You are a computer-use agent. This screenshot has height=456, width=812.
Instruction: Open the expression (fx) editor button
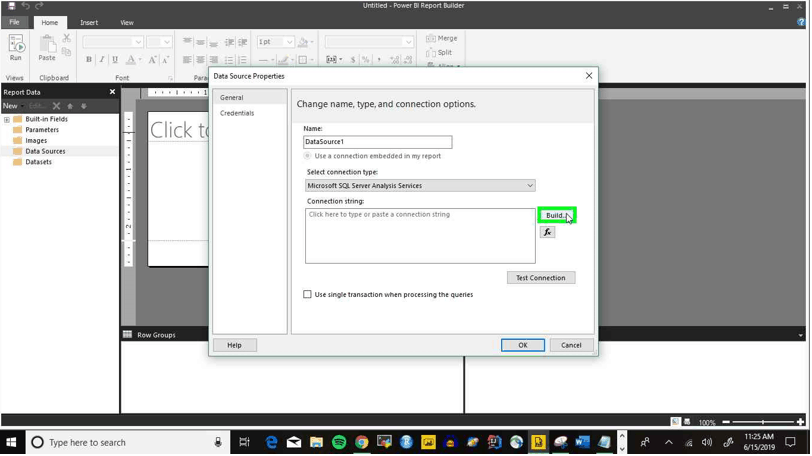pos(547,232)
